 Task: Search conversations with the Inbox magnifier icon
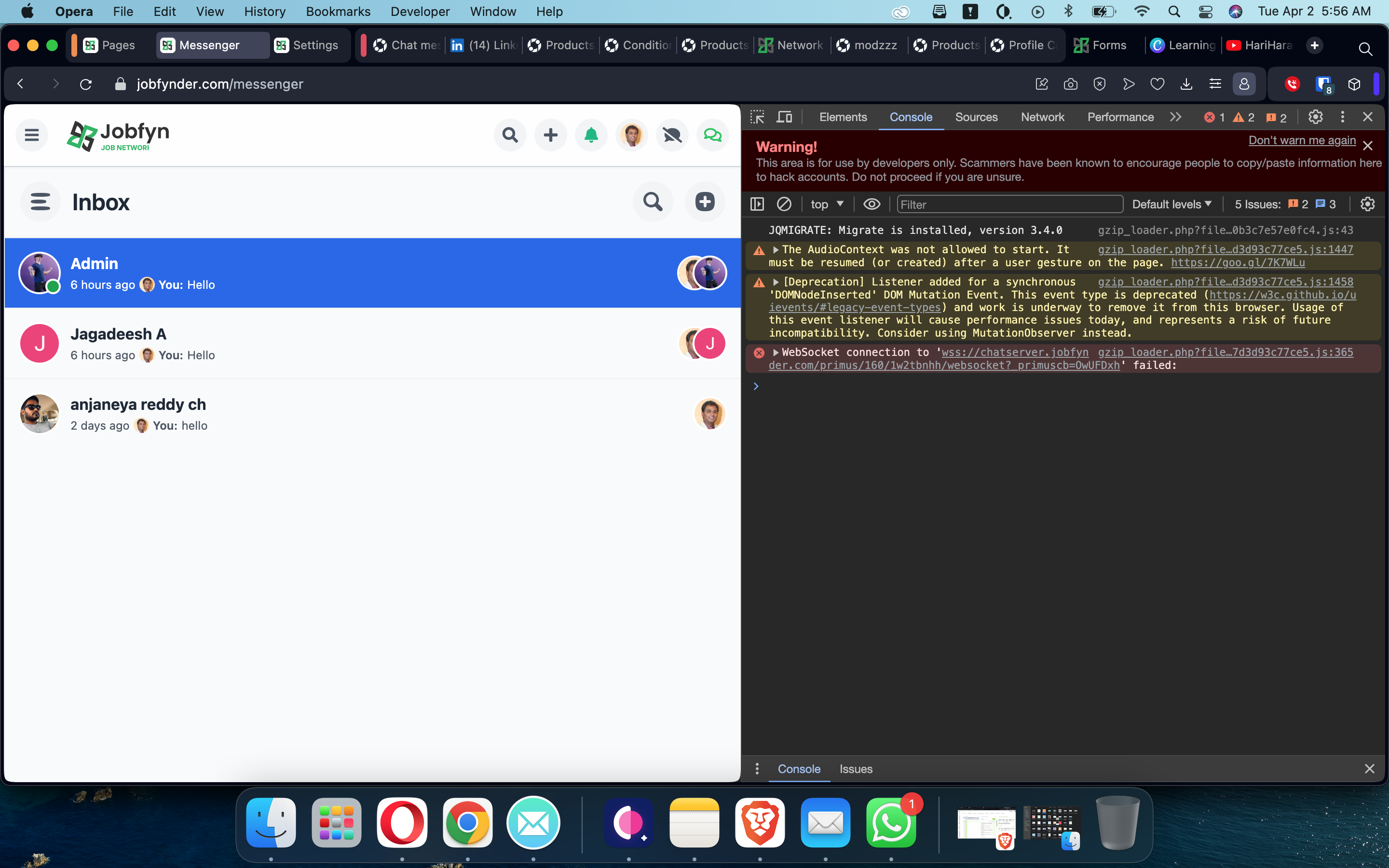coord(653,202)
